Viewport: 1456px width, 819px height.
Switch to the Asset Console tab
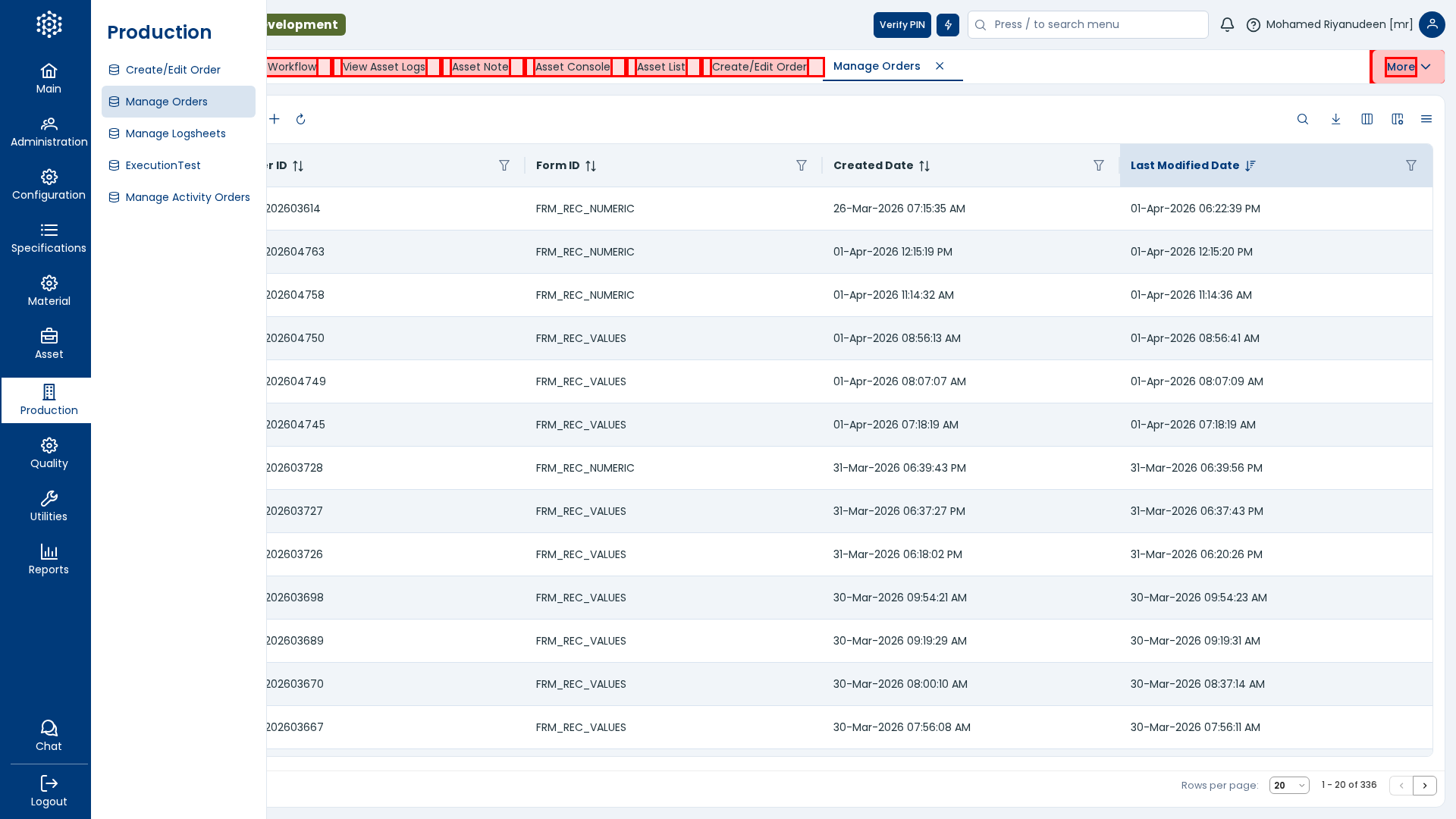[573, 67]
